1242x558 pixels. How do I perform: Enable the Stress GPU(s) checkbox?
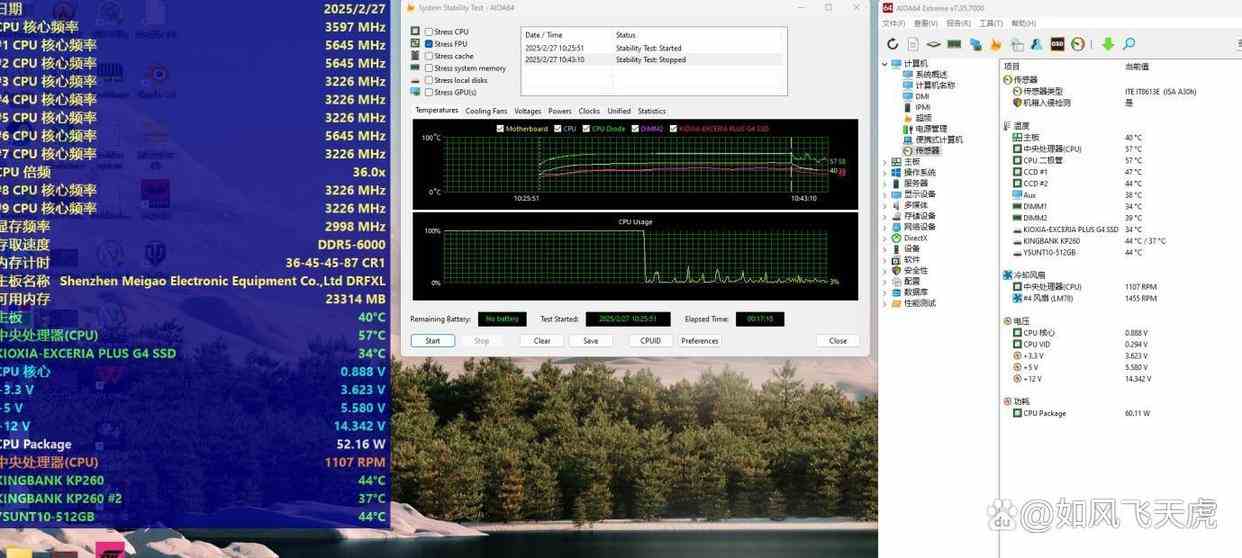click(429, 92)
